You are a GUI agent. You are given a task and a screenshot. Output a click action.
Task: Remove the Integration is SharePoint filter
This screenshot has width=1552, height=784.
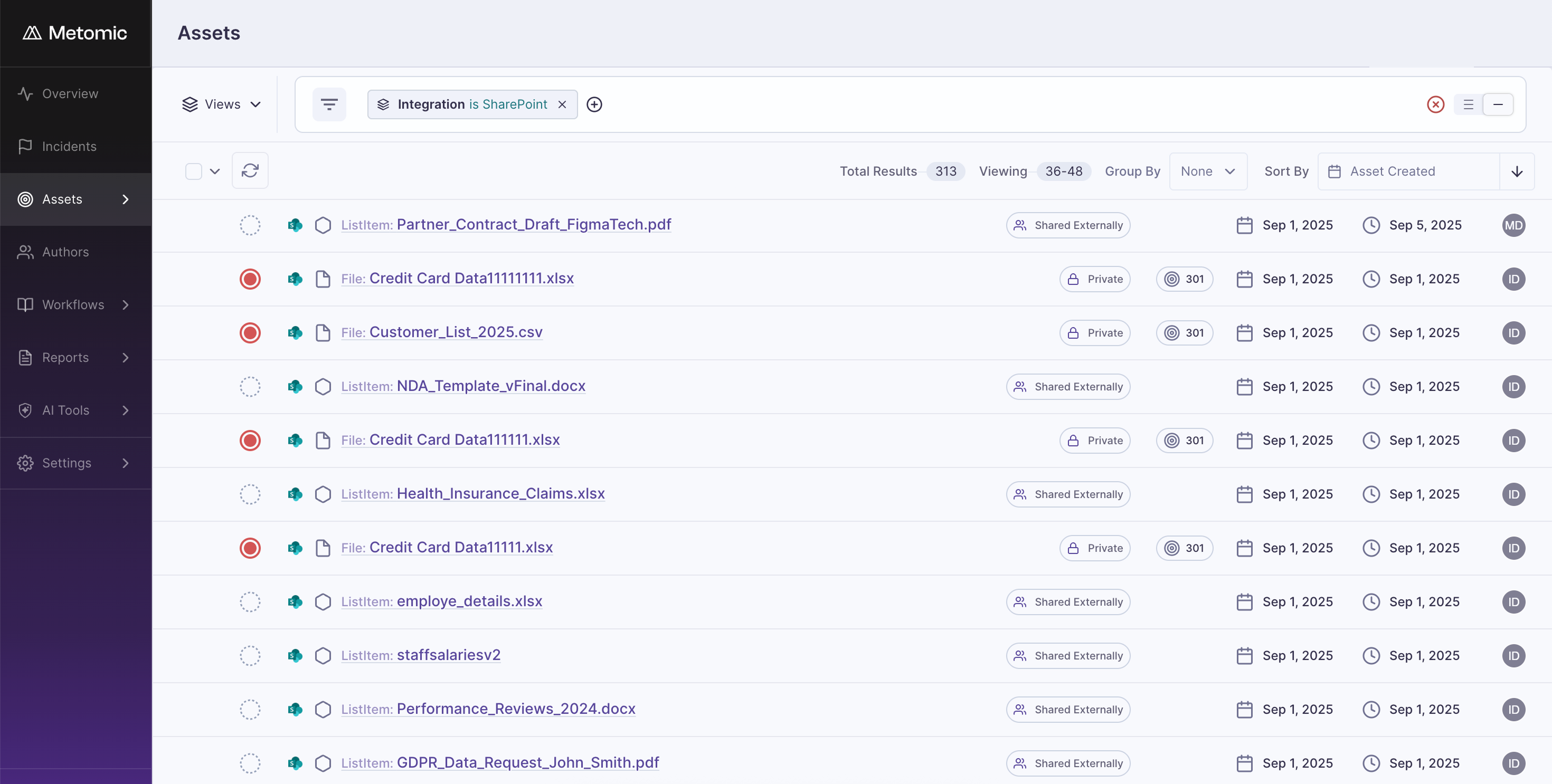[562, 104]
